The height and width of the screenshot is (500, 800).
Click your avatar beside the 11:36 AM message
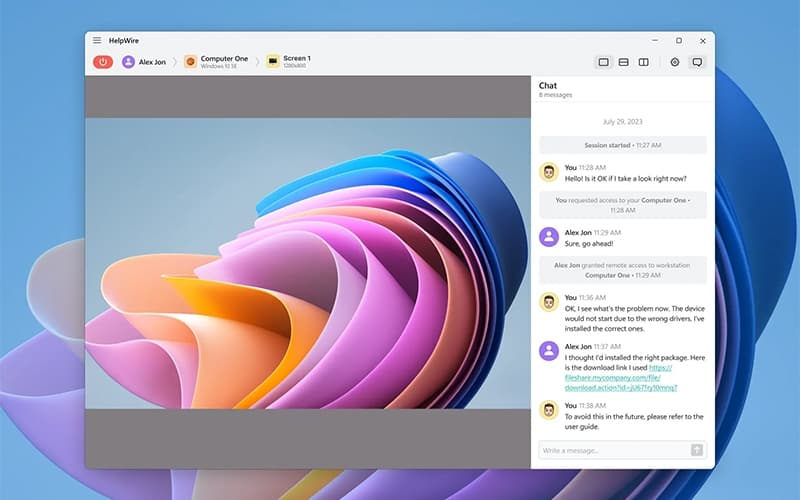tap(549, 302)
